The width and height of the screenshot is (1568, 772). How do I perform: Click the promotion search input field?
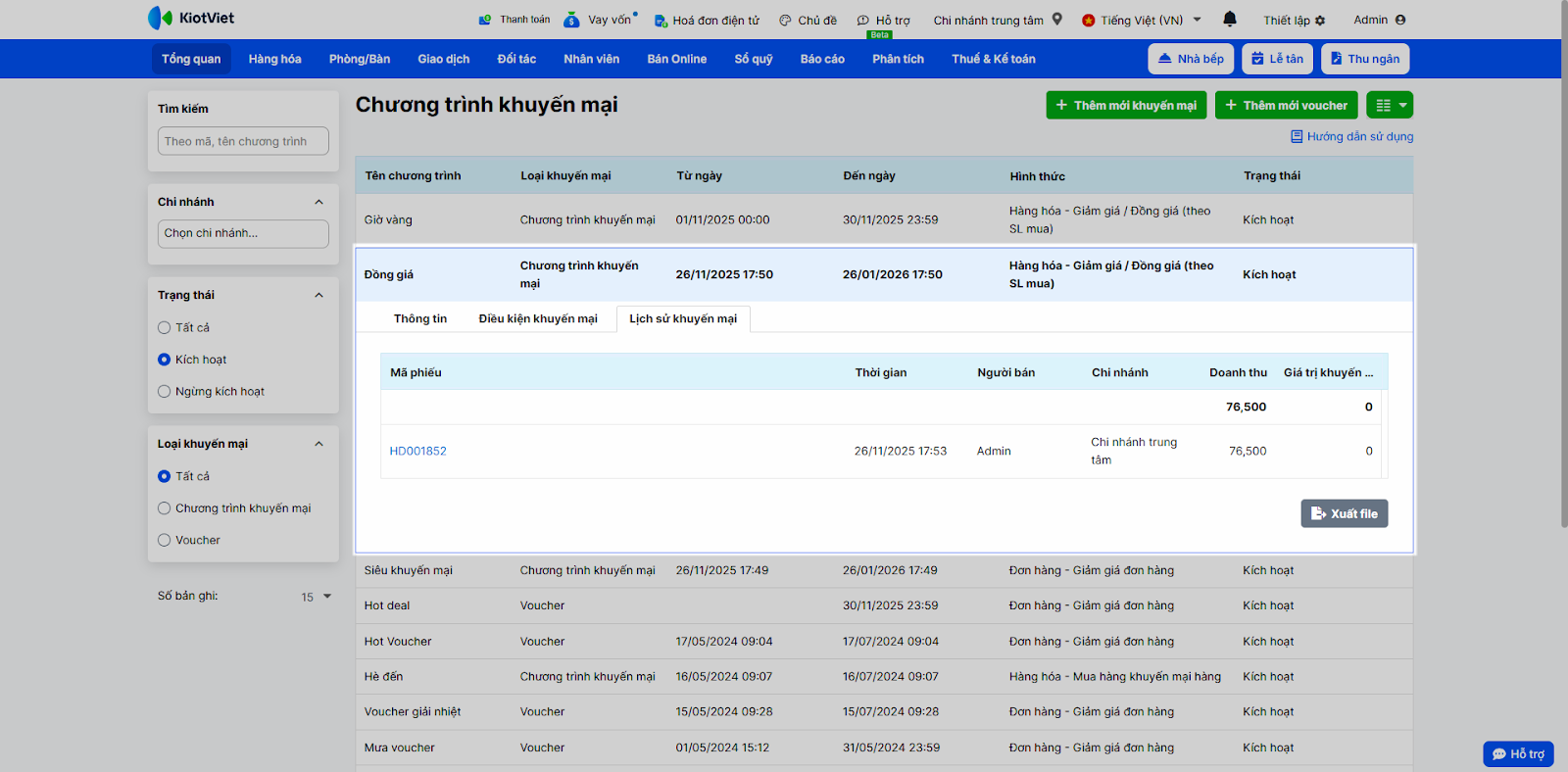click(x=243, y=141)
